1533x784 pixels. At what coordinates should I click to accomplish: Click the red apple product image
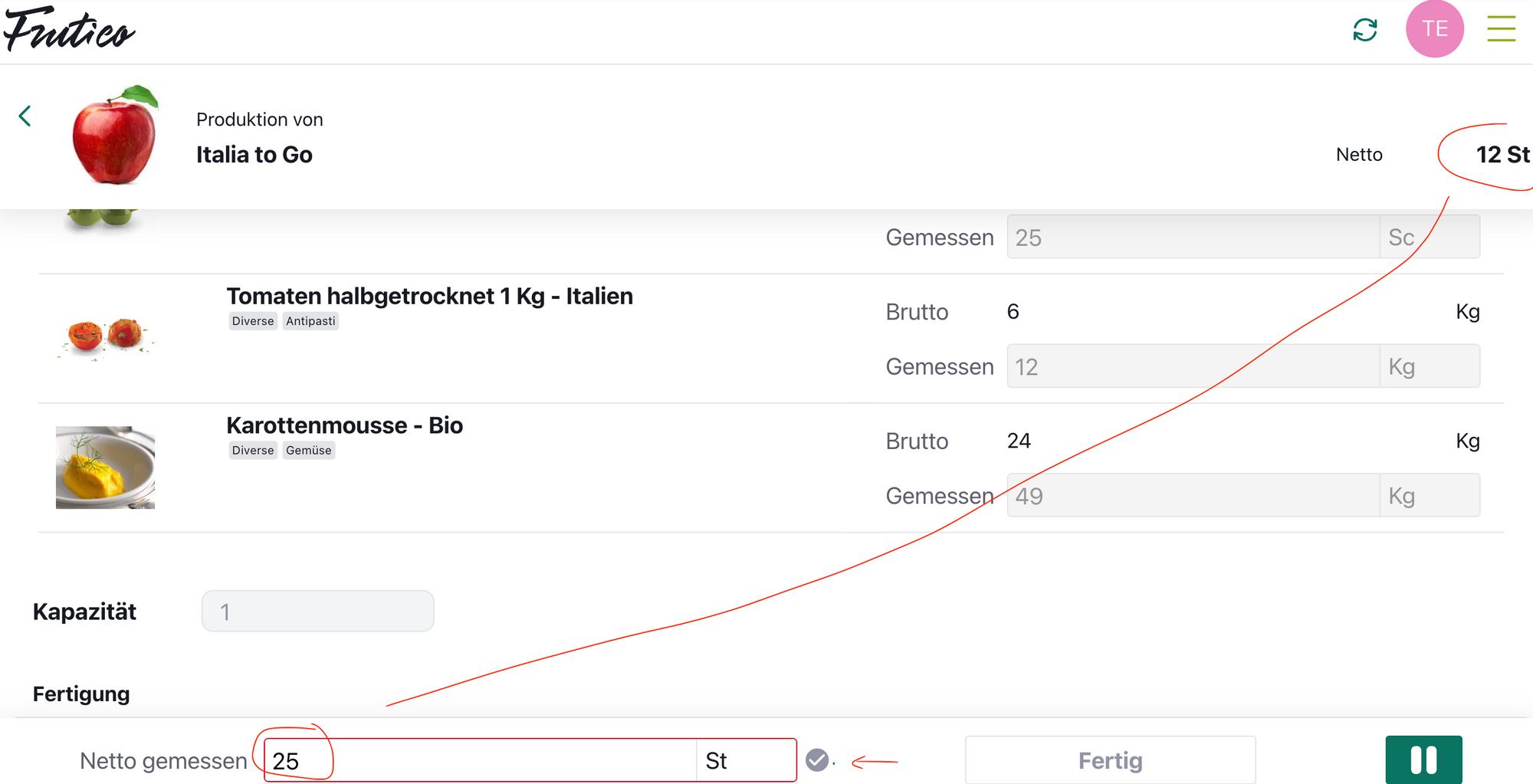tap(115, 136)
